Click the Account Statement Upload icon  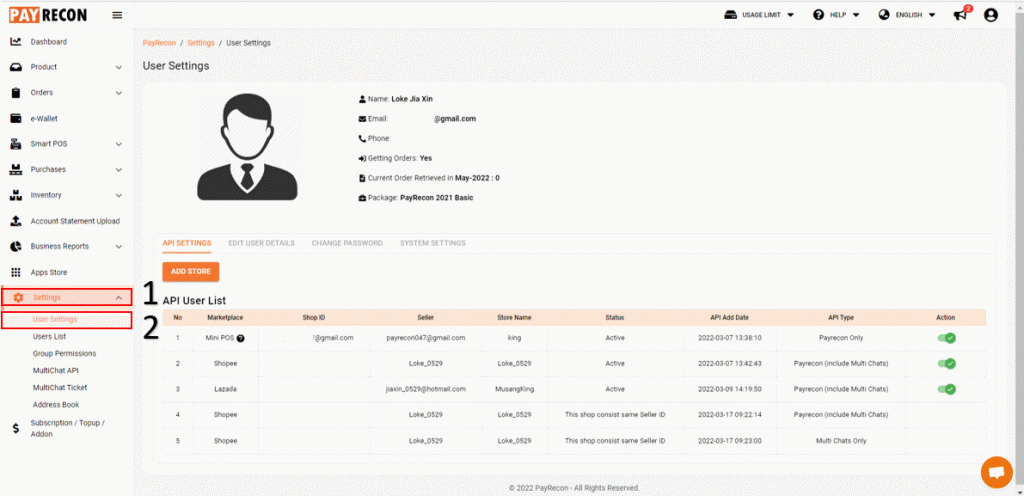(16, 221)
